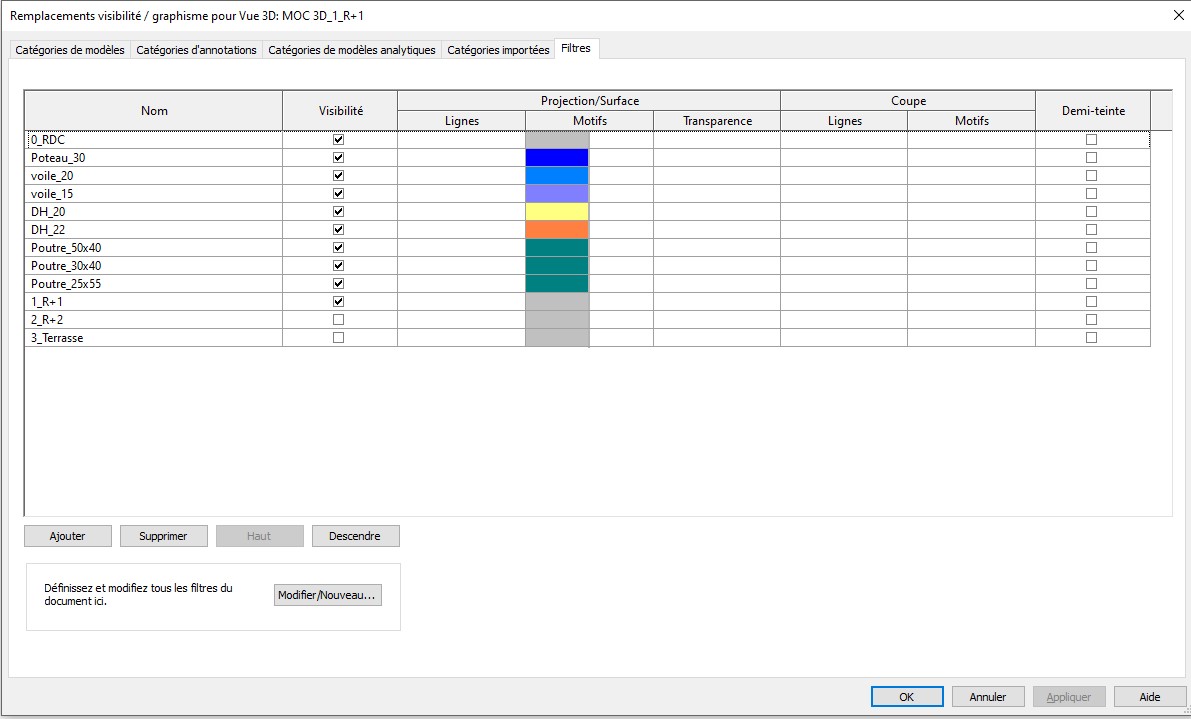Uncheck Poutre_25x55 visibility checkbox
Viewport: 1191px width, 719px height.
point(339,283)
